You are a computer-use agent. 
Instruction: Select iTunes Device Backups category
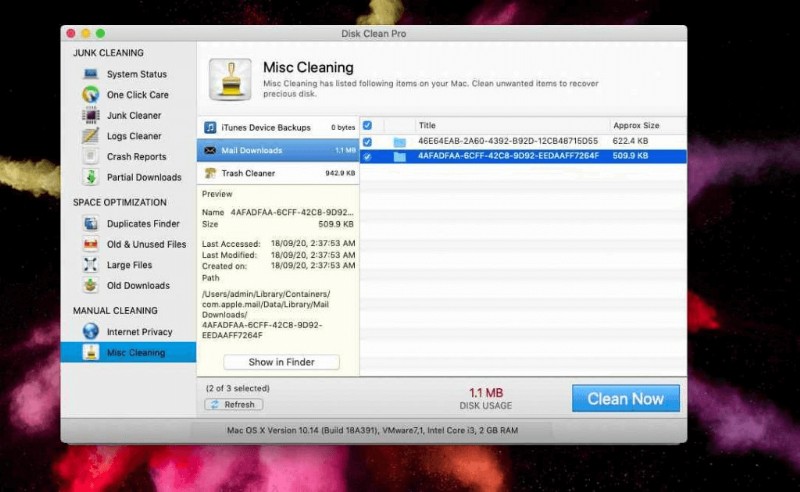coord(278,128)
